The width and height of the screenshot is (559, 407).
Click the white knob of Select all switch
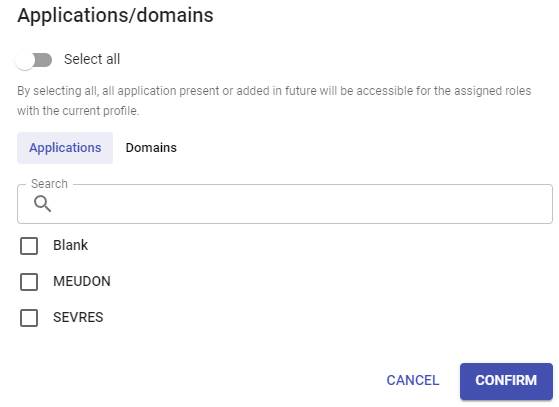point(25,61)
